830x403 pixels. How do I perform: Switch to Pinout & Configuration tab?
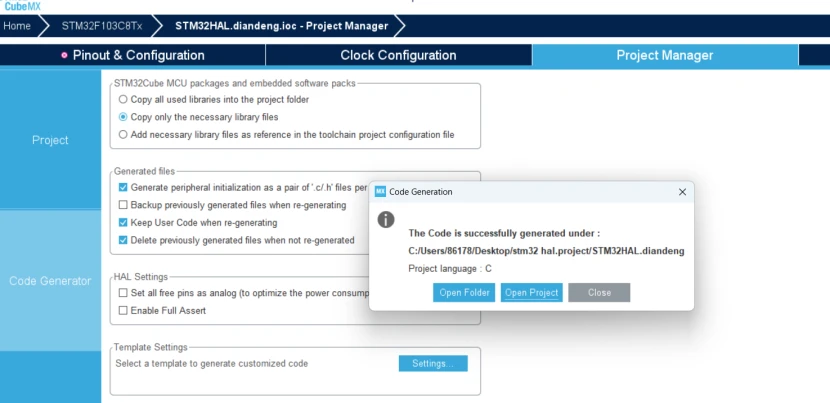click(132, 55)
